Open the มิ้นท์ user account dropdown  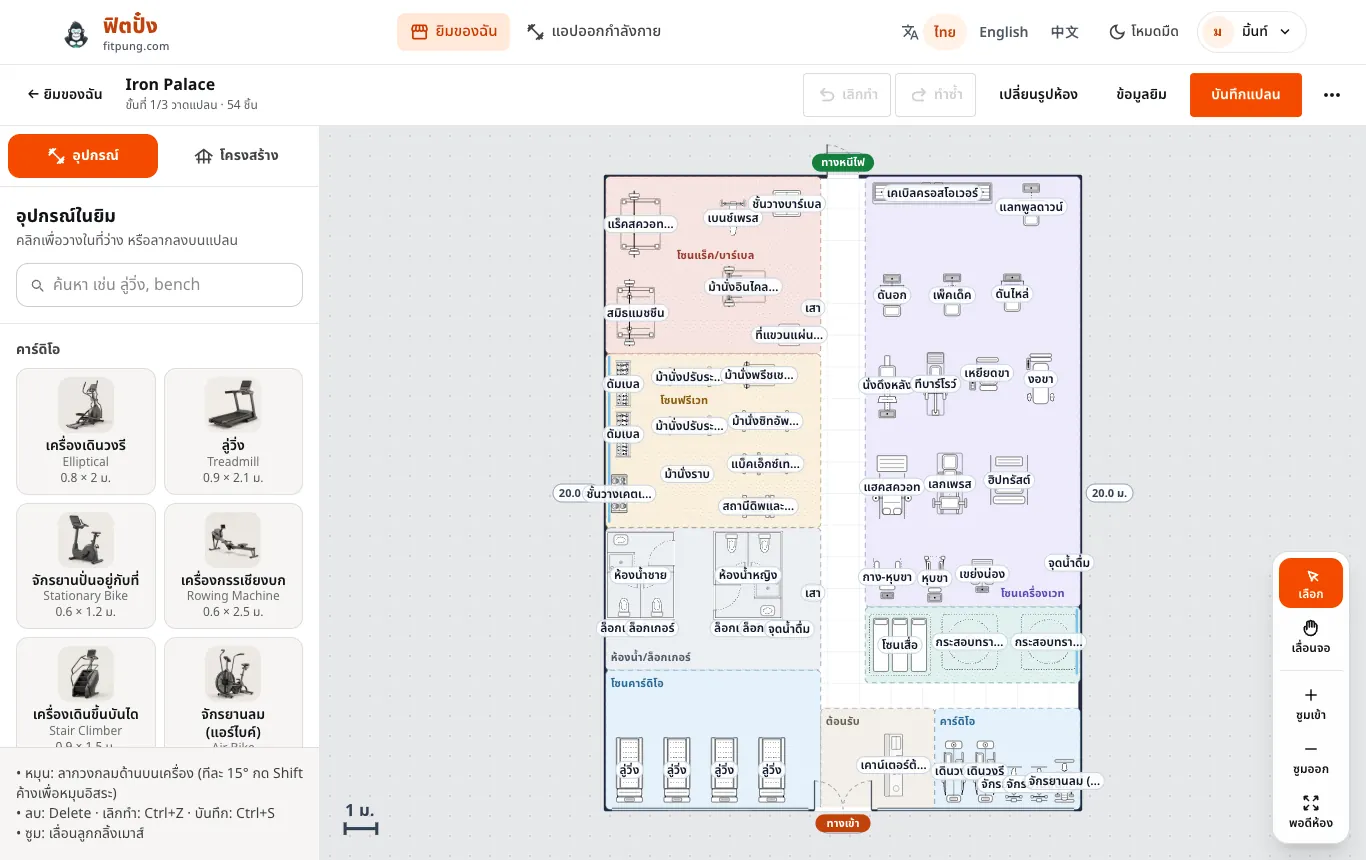pos(1251,32)
